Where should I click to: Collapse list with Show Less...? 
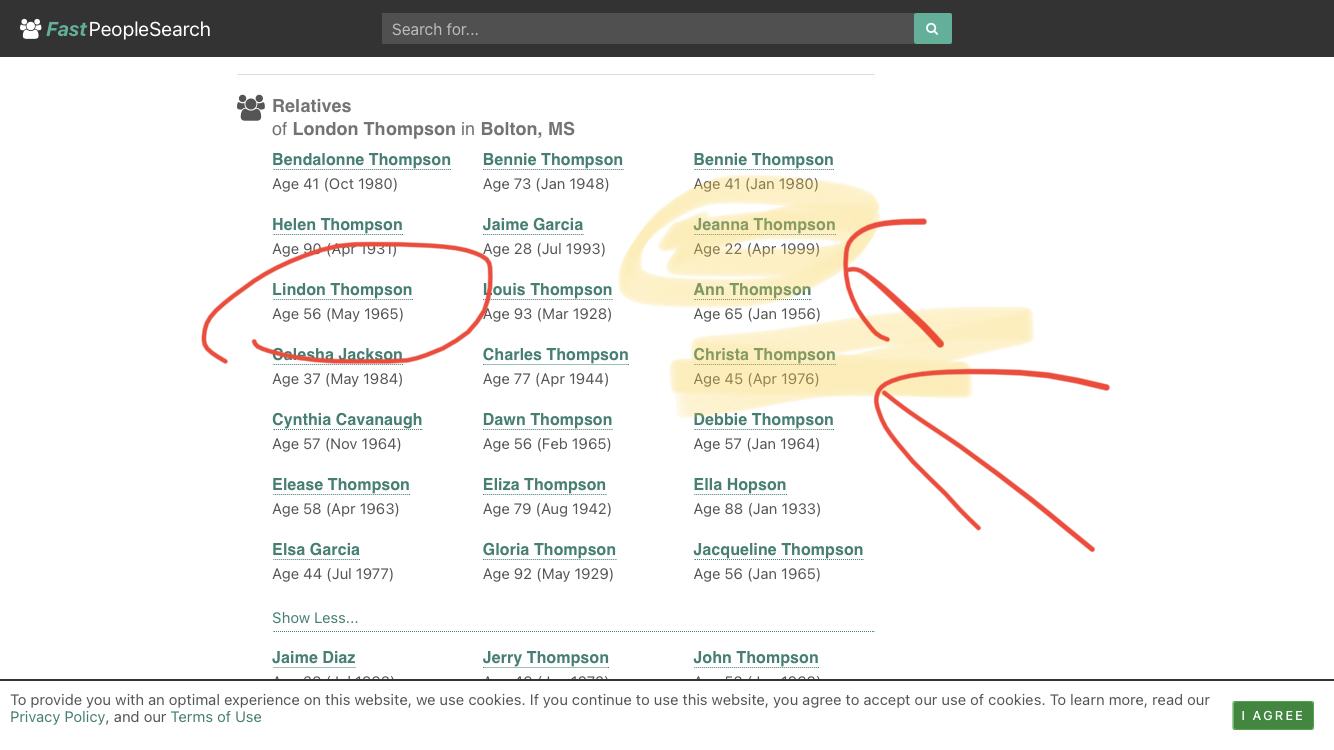pyautogui.click(x=315, y=618)
